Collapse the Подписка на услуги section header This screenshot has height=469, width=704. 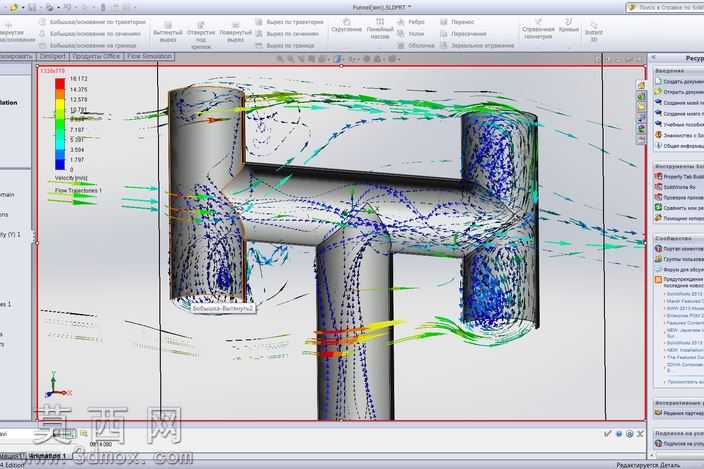coord(678,433)
